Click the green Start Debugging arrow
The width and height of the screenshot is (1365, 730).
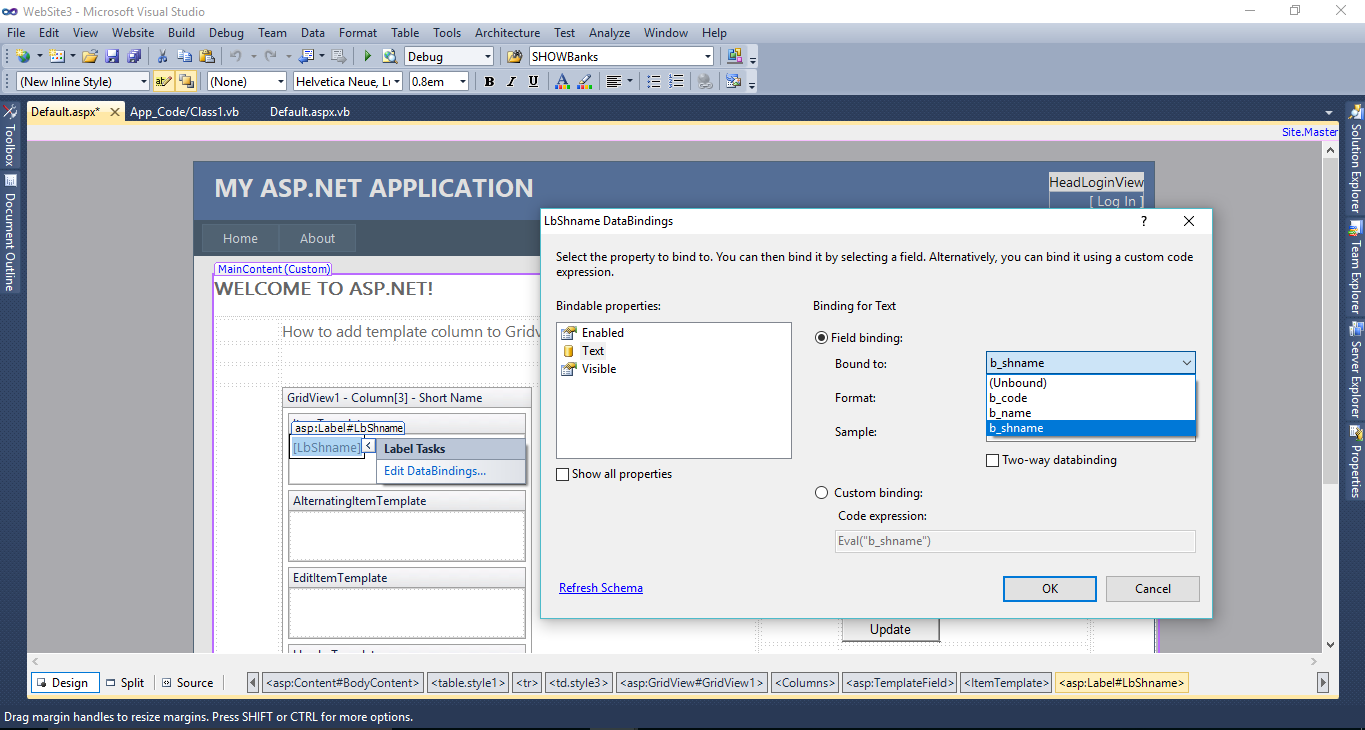click(x=368, y=57)
